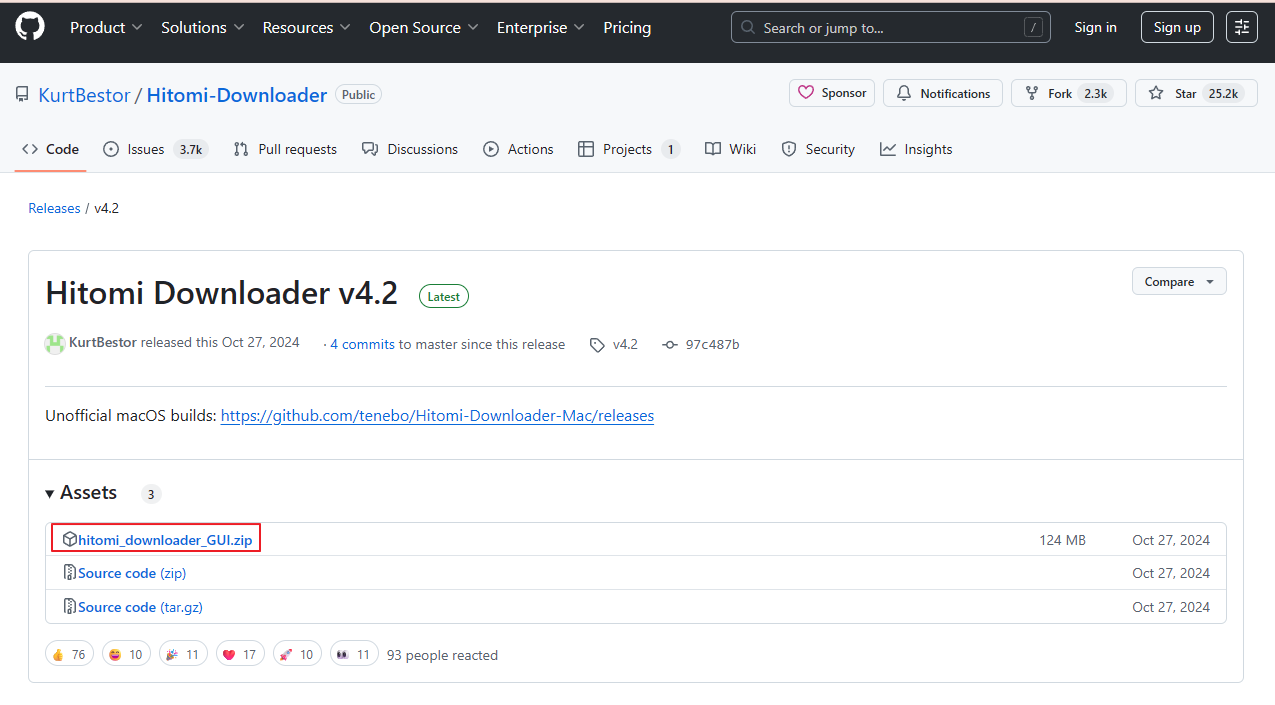Open the Pull requests tab
The width and height of the screenshot is (1275, 705).
coord(285,149)
